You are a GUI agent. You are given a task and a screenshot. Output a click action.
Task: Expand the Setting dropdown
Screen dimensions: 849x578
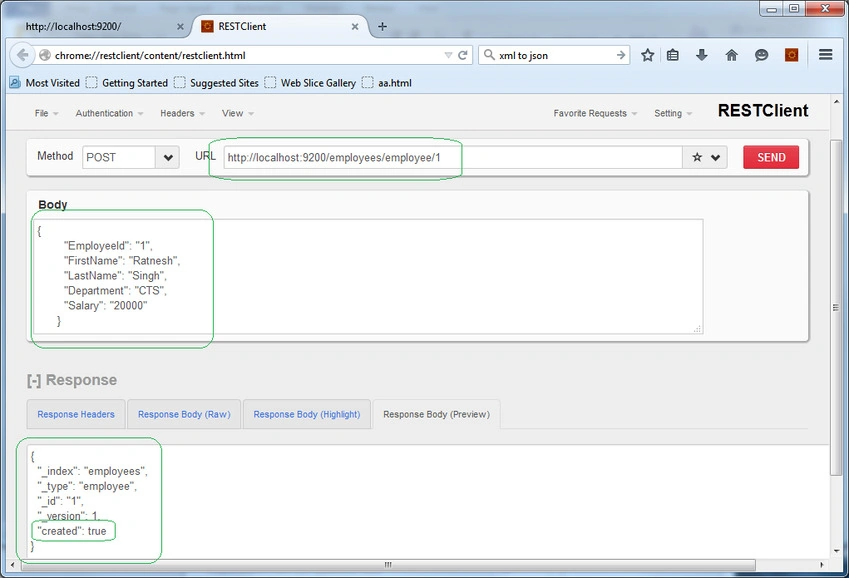pyautogui.click(x=673, y=113)
